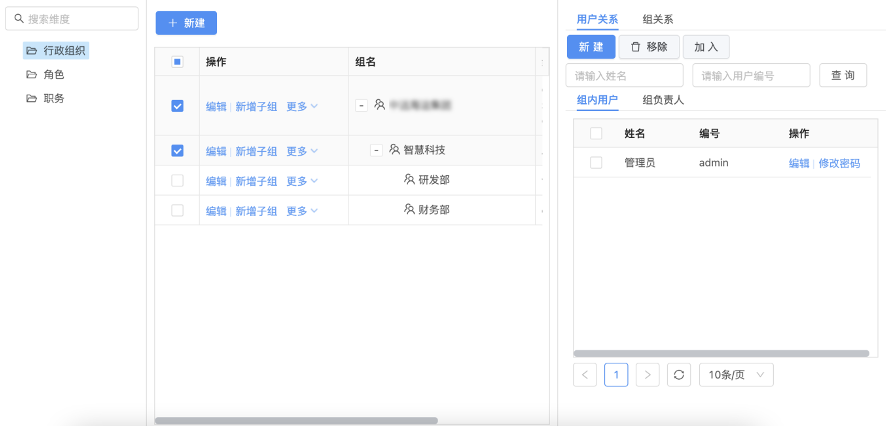Click the 查询 button
The width and height of the screenshot is (890, 426).
(843, 75)
